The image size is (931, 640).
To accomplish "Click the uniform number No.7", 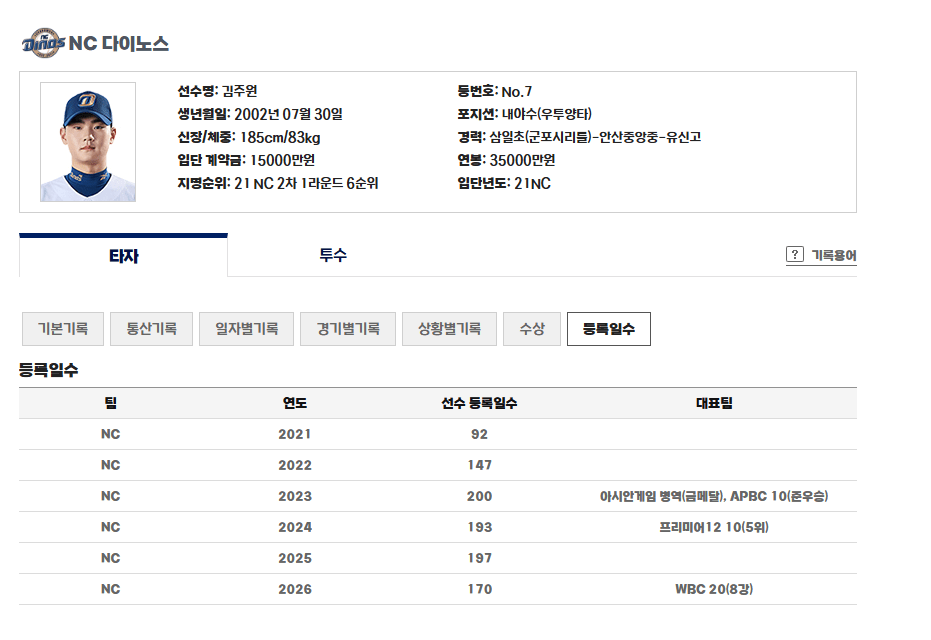I will 517,91.
